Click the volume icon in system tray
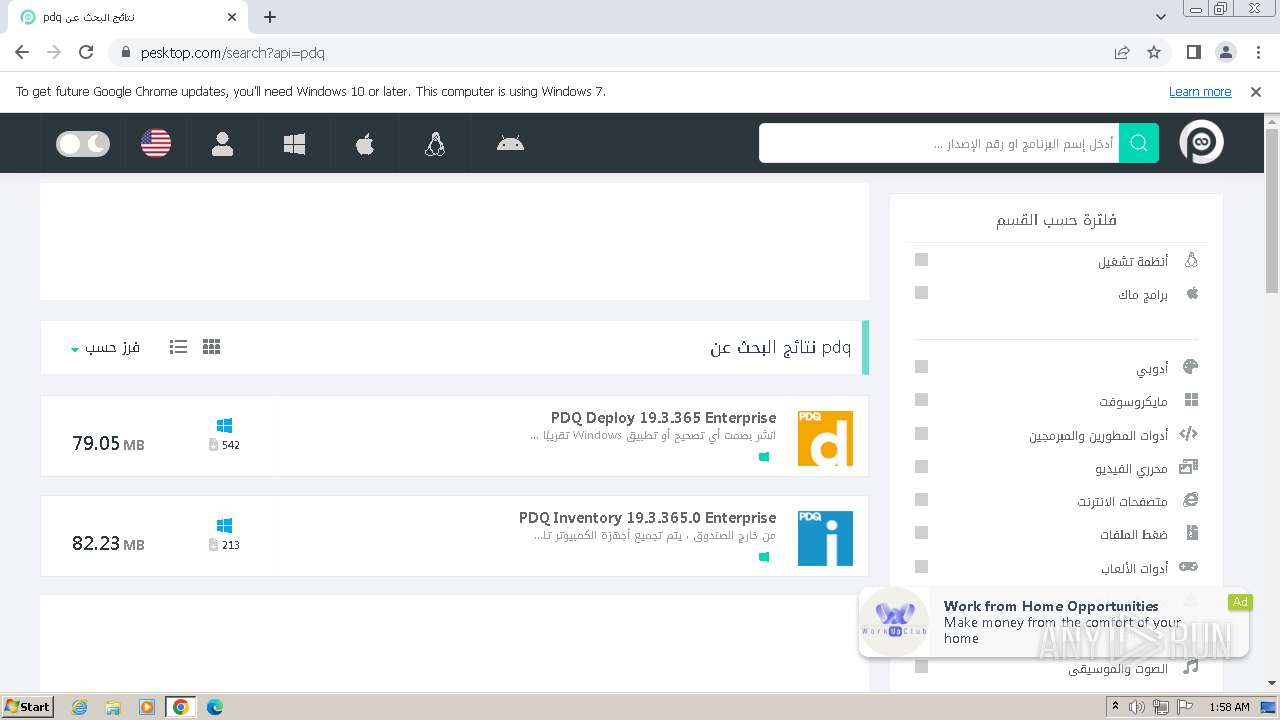This screenshot has width=1280, height=720. click(x=1137, y=707)
